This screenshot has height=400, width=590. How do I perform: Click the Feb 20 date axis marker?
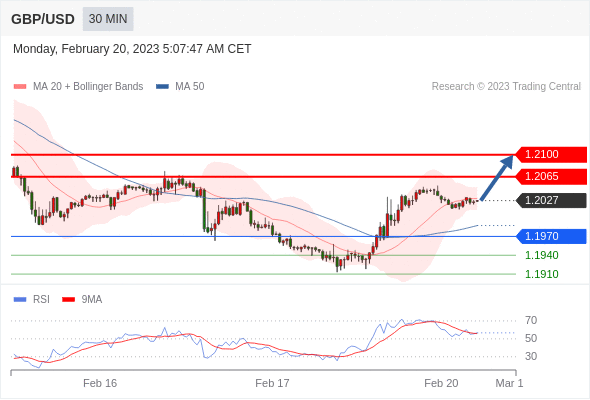[441, 383]
